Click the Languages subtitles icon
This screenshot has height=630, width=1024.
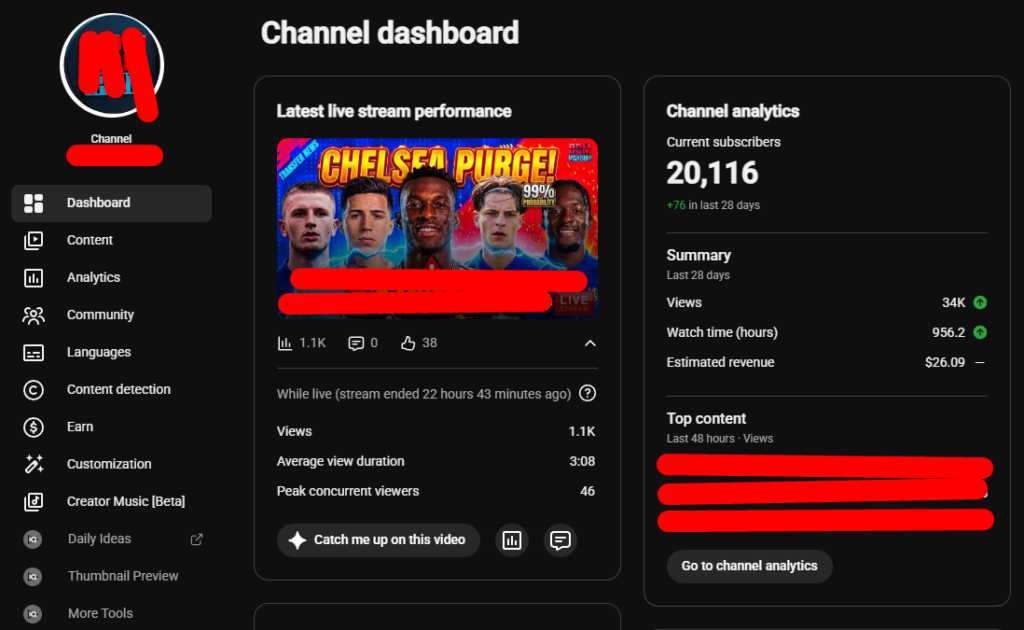pyautogui.click(x=33, y=353)
